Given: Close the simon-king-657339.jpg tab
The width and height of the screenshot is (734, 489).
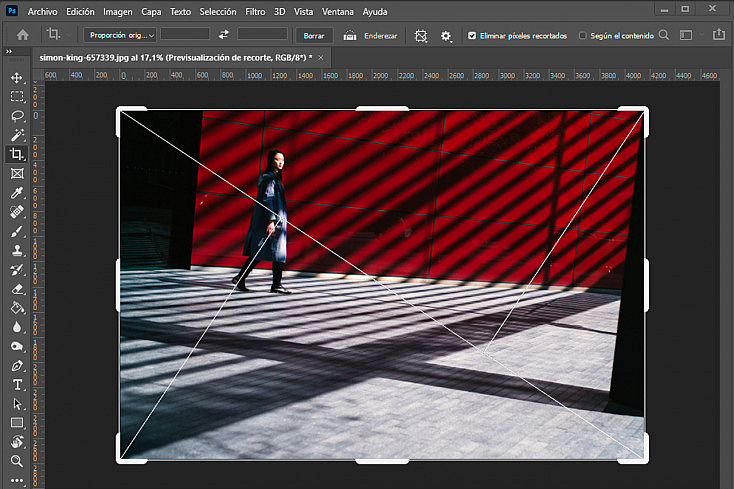Looking at the screenshot, I should [x=321, y=58].
